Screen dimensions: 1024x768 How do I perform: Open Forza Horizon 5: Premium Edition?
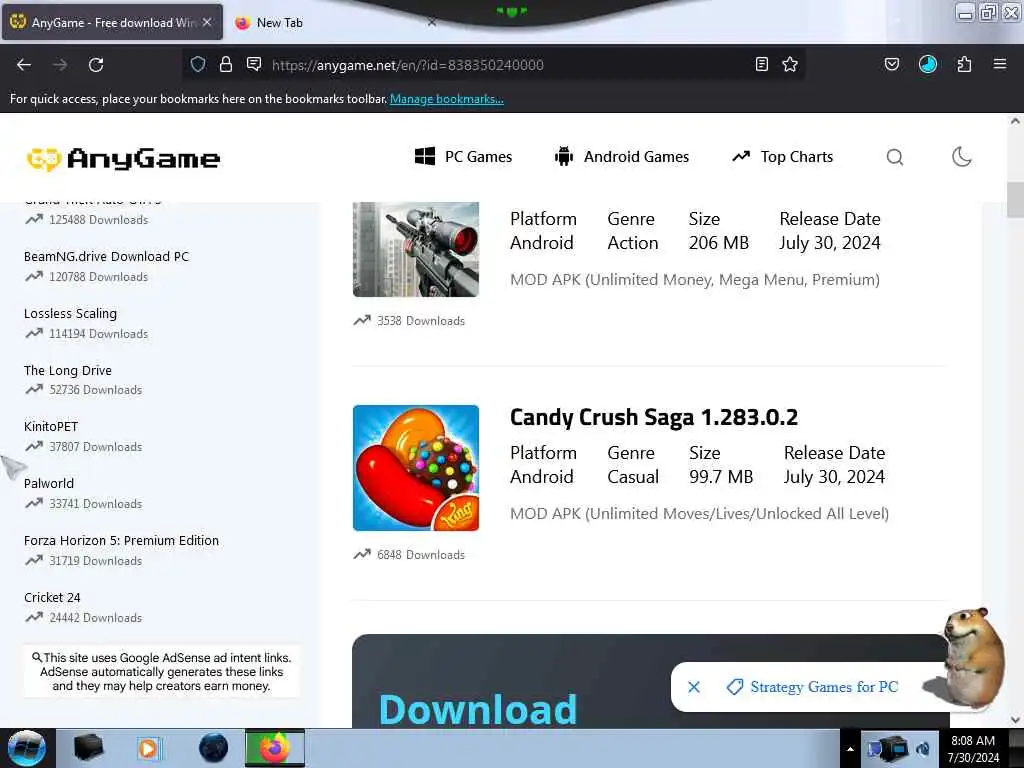[121, 541]
